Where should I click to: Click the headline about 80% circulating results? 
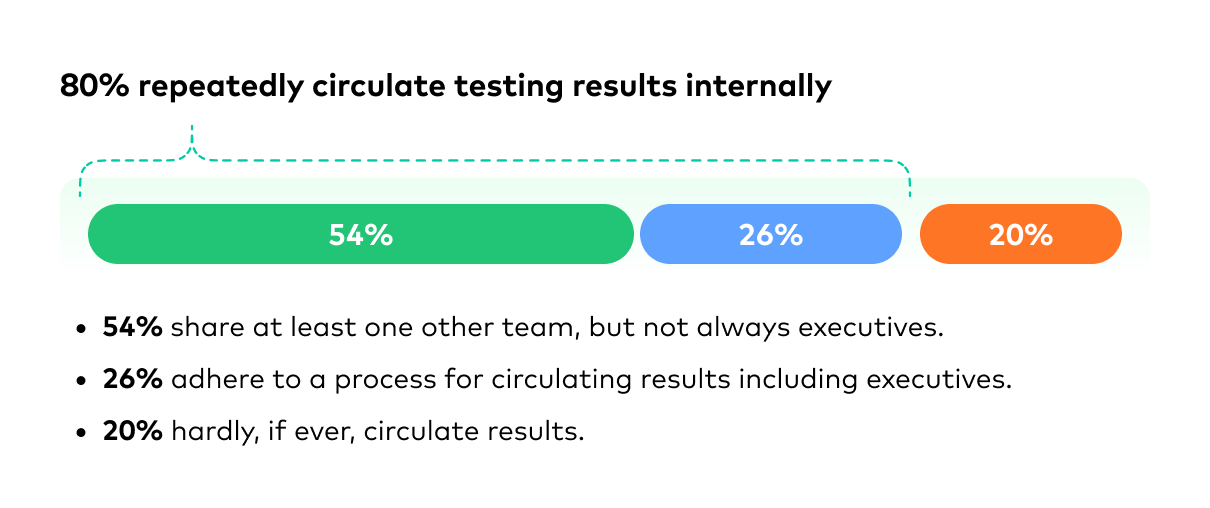pos(446,87)
